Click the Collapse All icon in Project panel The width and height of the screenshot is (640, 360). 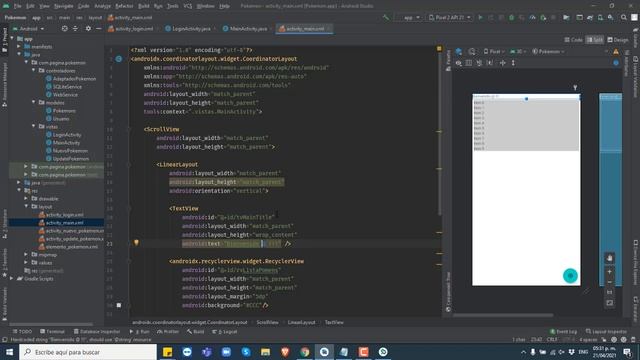pos(75,29)
